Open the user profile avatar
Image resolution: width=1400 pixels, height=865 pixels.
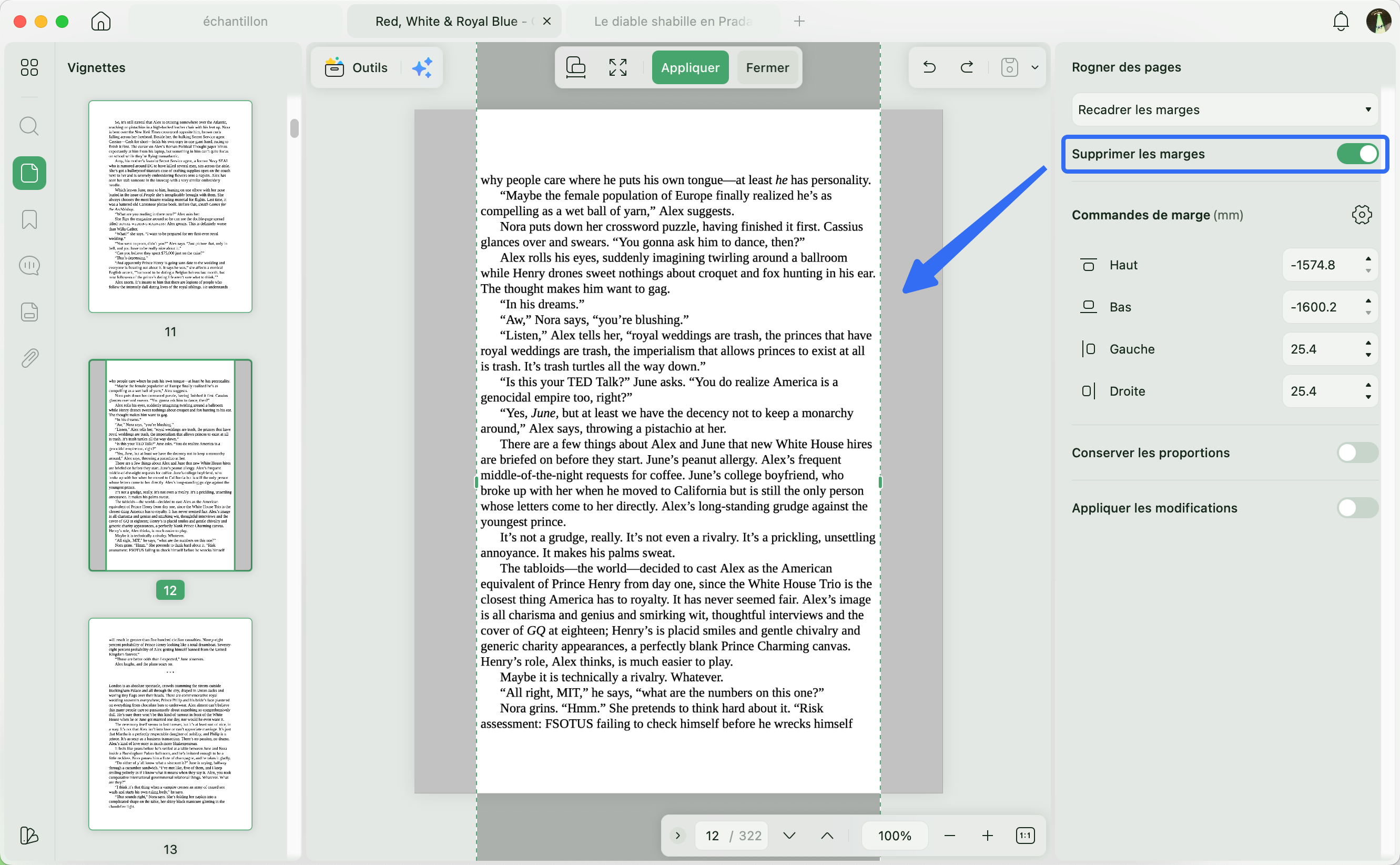pyautogui.click(x=1378, y=21)
